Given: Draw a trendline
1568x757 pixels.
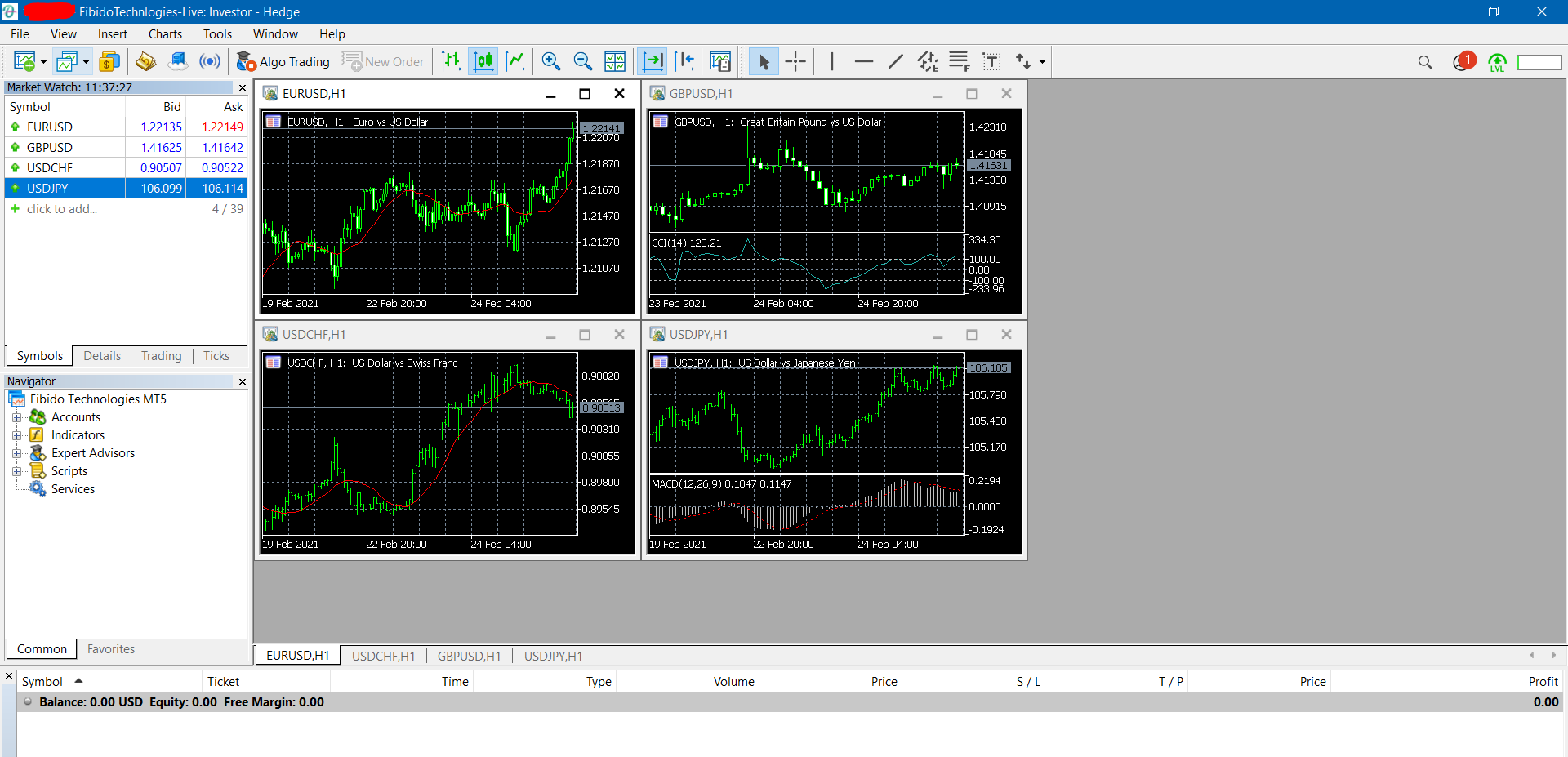Looking at the screenshot, I should tap(896, 61).
